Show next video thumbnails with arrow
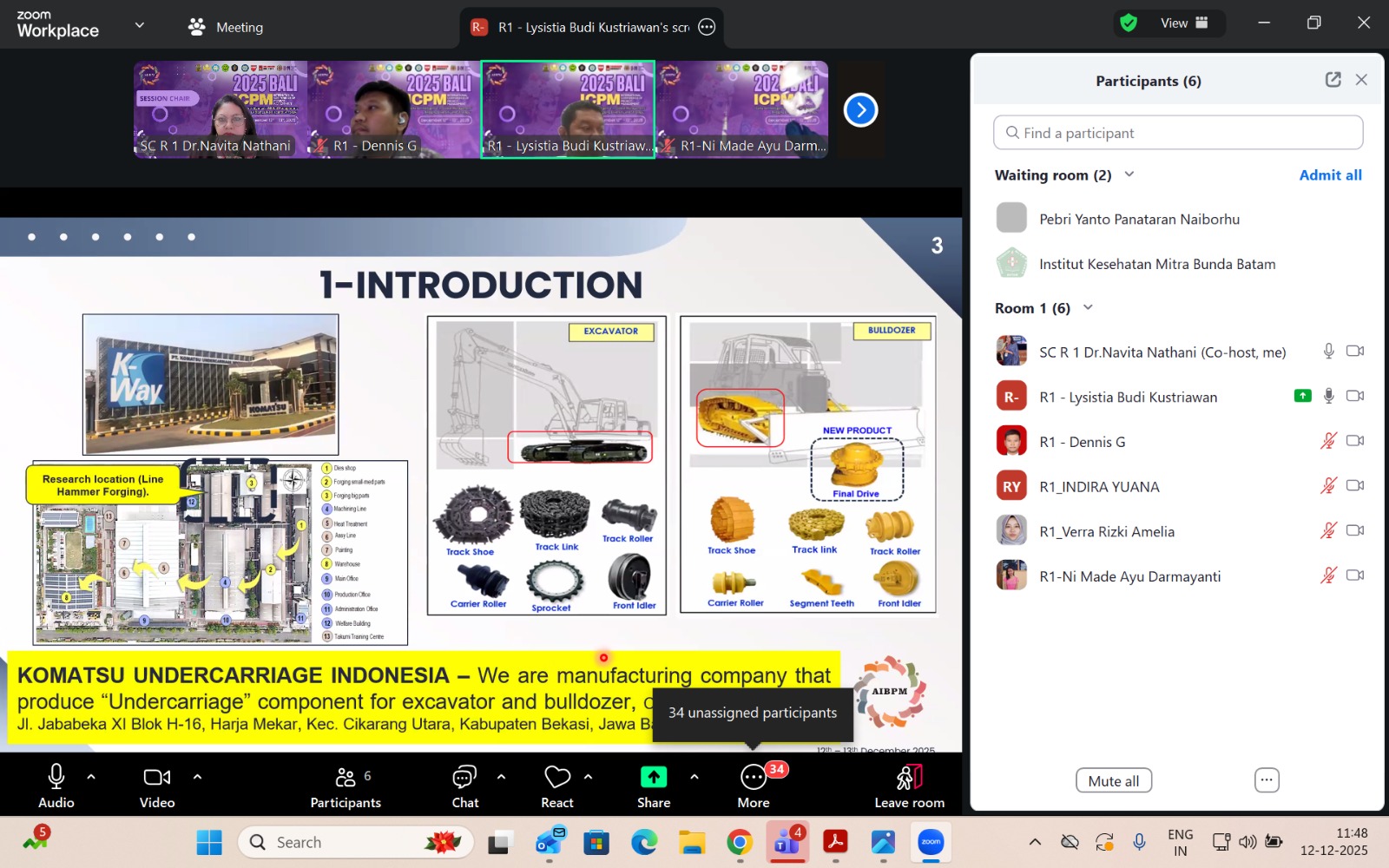This screenshot has width=1389, height=868. pyautogui.click(x=860, y=110)
